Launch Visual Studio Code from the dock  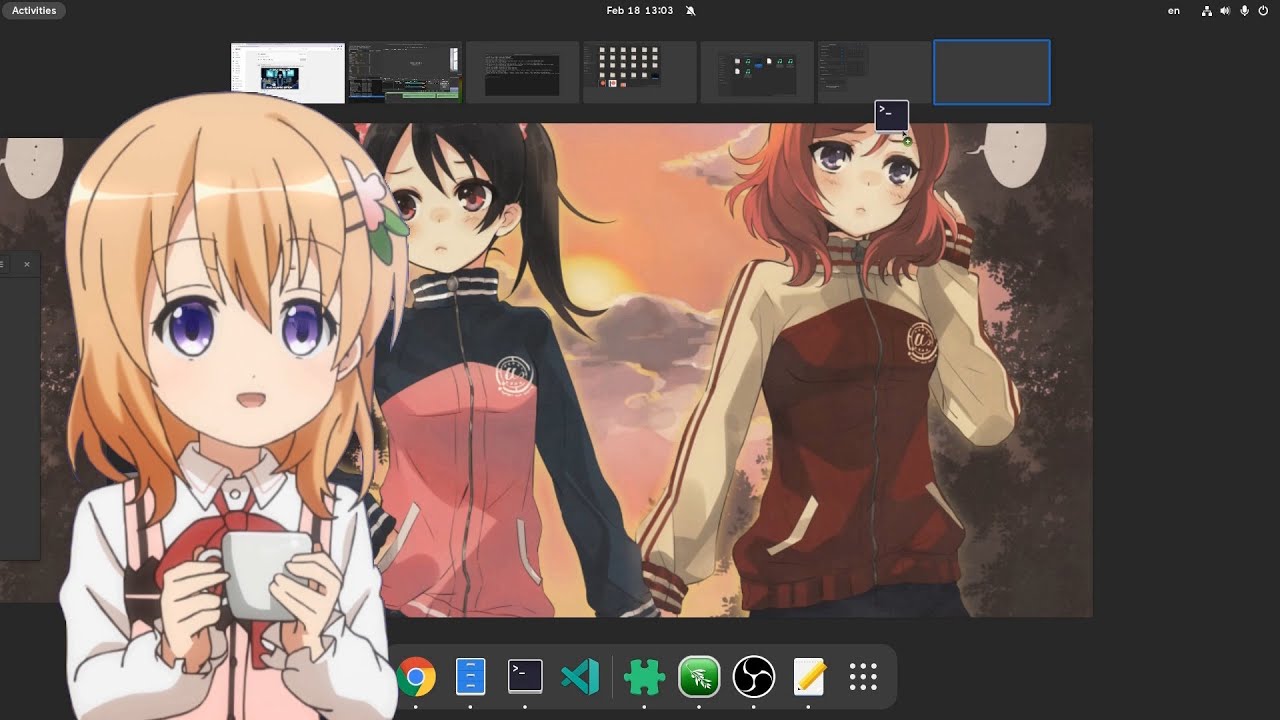(x=580, y=677)
